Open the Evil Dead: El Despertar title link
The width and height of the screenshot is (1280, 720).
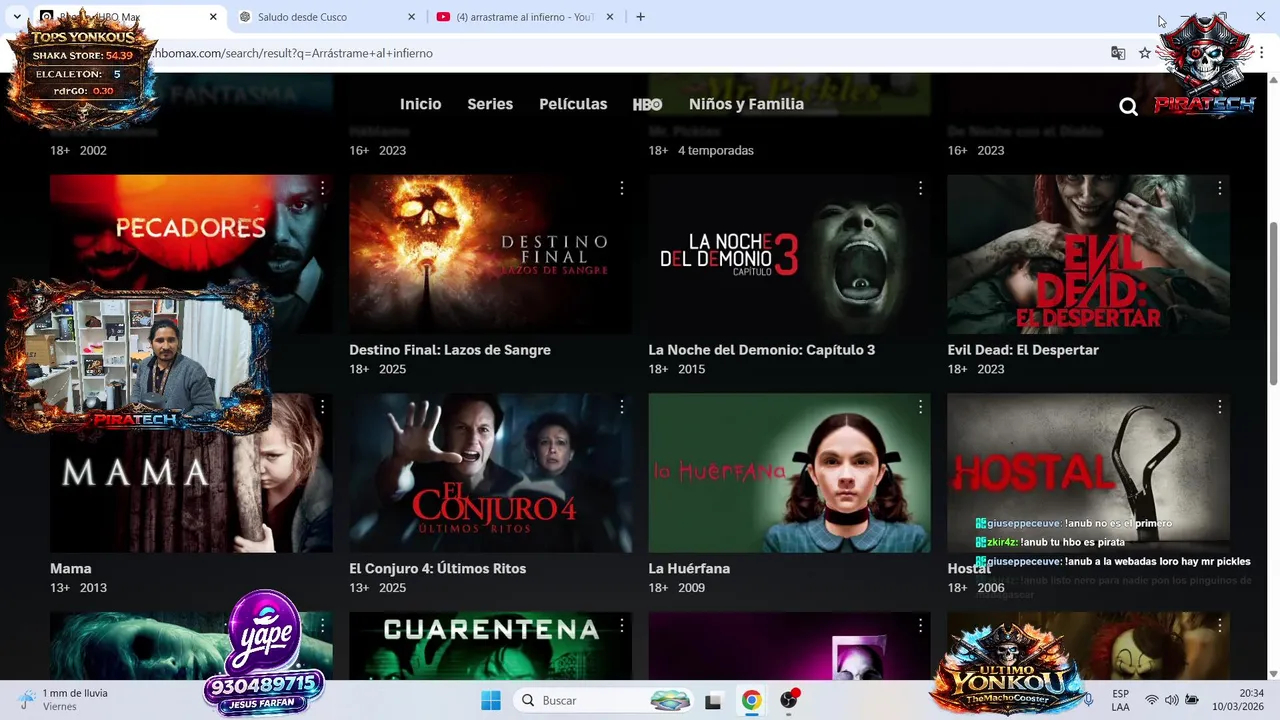[x=1023, y=350]
